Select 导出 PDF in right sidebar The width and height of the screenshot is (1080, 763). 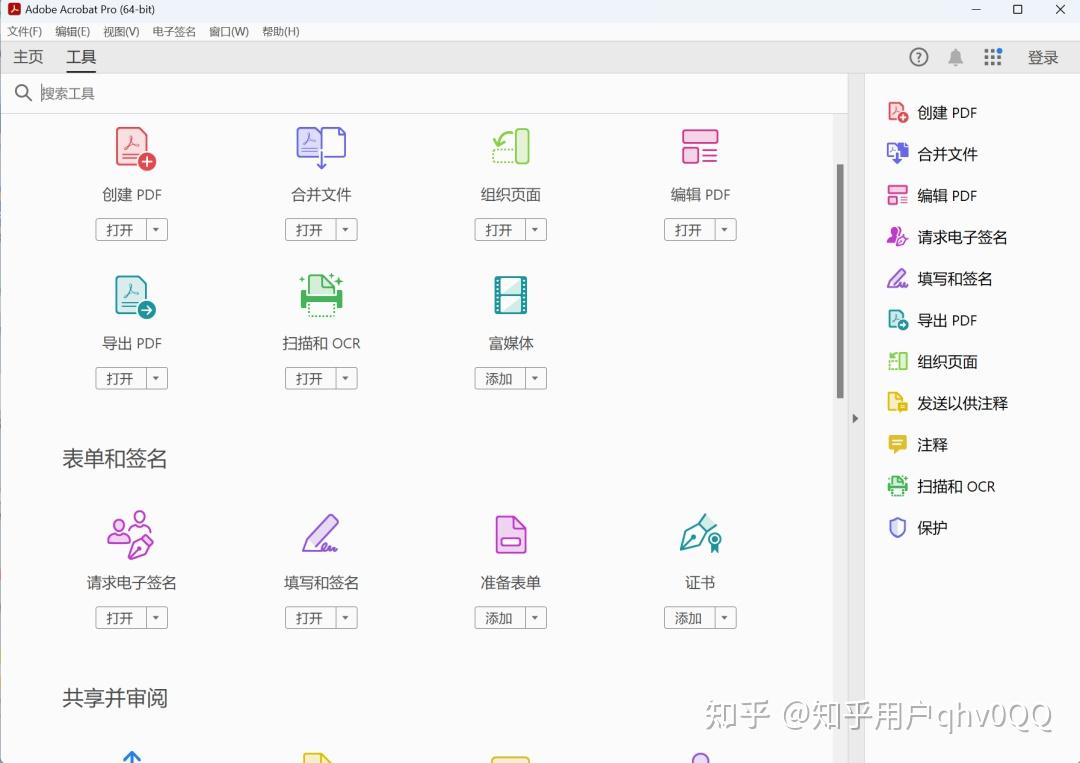(x=932, y=320)
